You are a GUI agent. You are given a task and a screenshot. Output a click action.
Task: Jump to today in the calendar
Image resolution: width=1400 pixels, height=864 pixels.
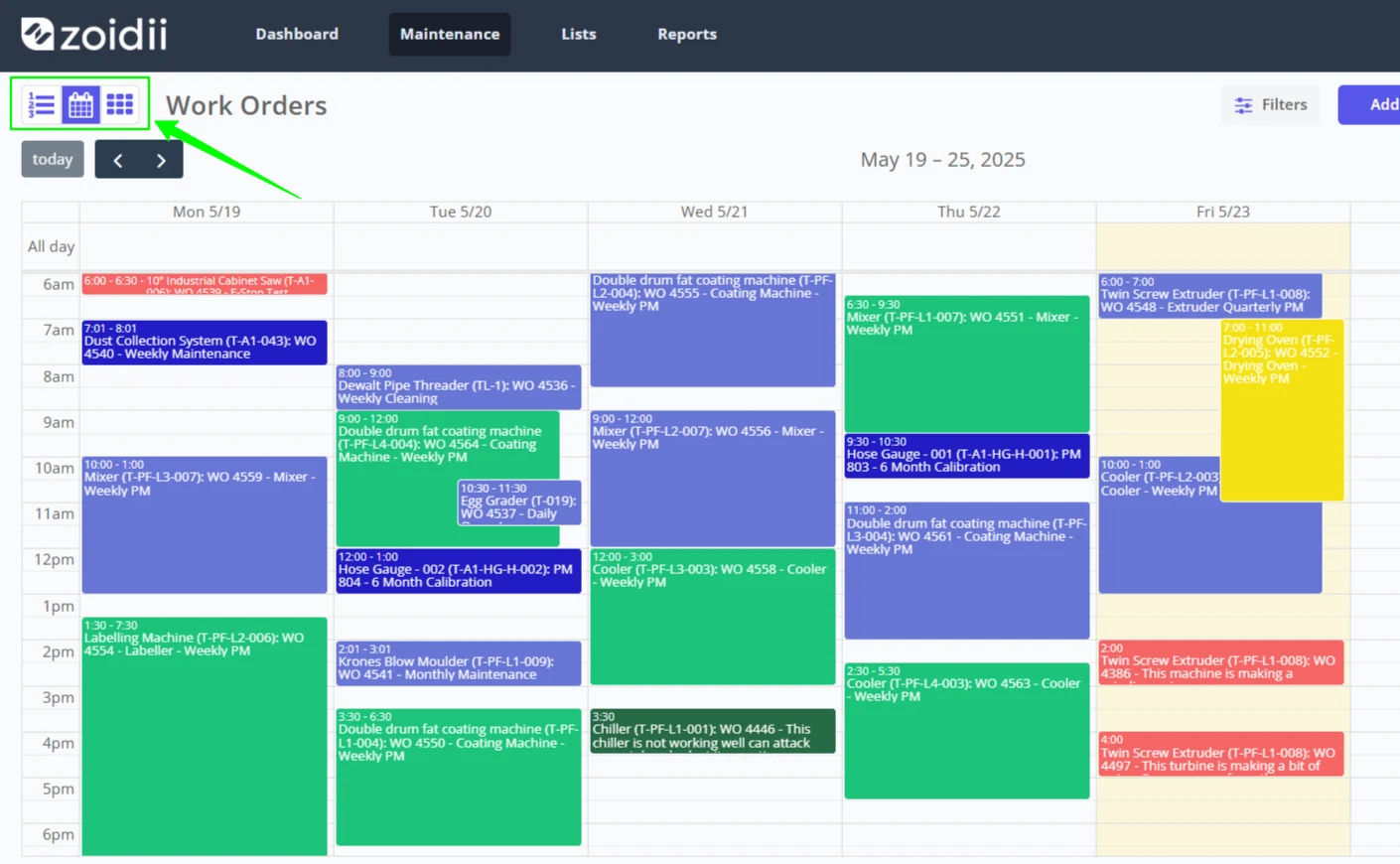pyautogui.click(x=53, y=159)
